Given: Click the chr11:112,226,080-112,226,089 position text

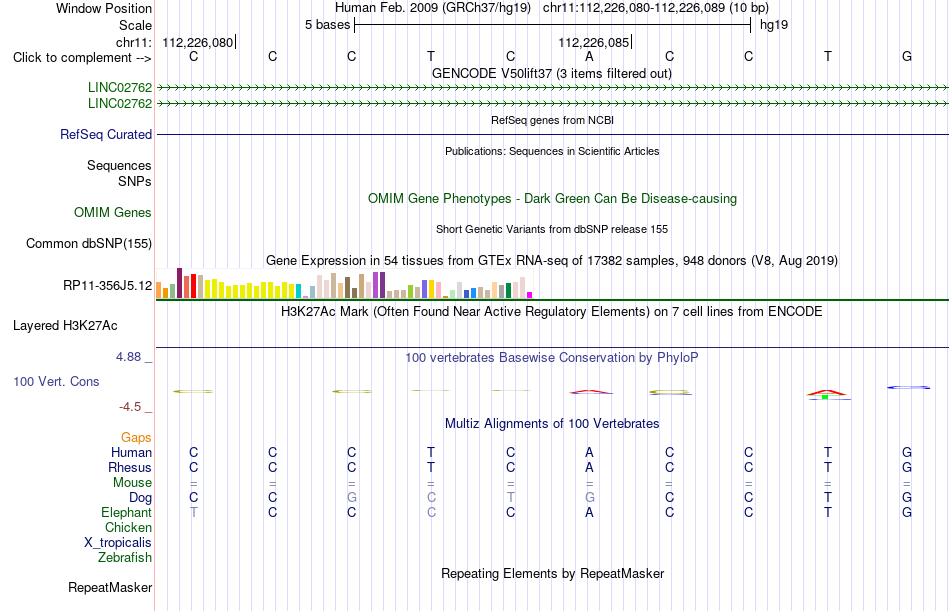Looking at the screenshot, I should [656, 8].
